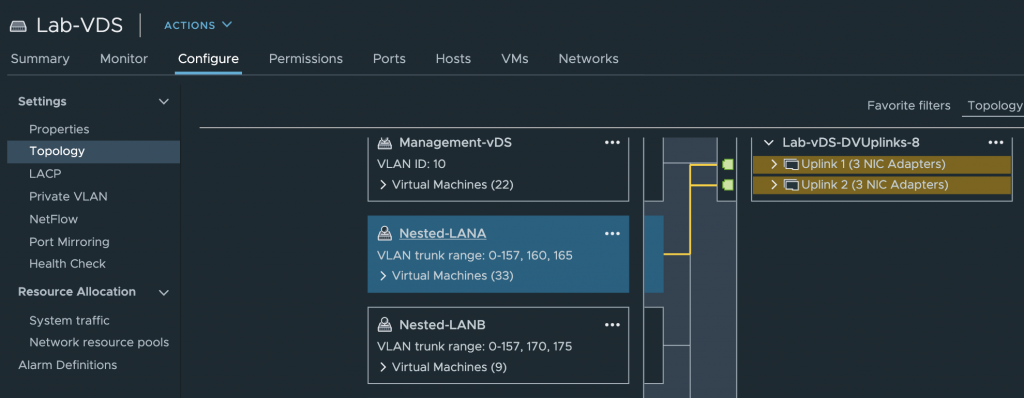The image size is (1024, 398).
Task: Click the Uplink 2 green port connector
Action: click(x=728, y=185)
